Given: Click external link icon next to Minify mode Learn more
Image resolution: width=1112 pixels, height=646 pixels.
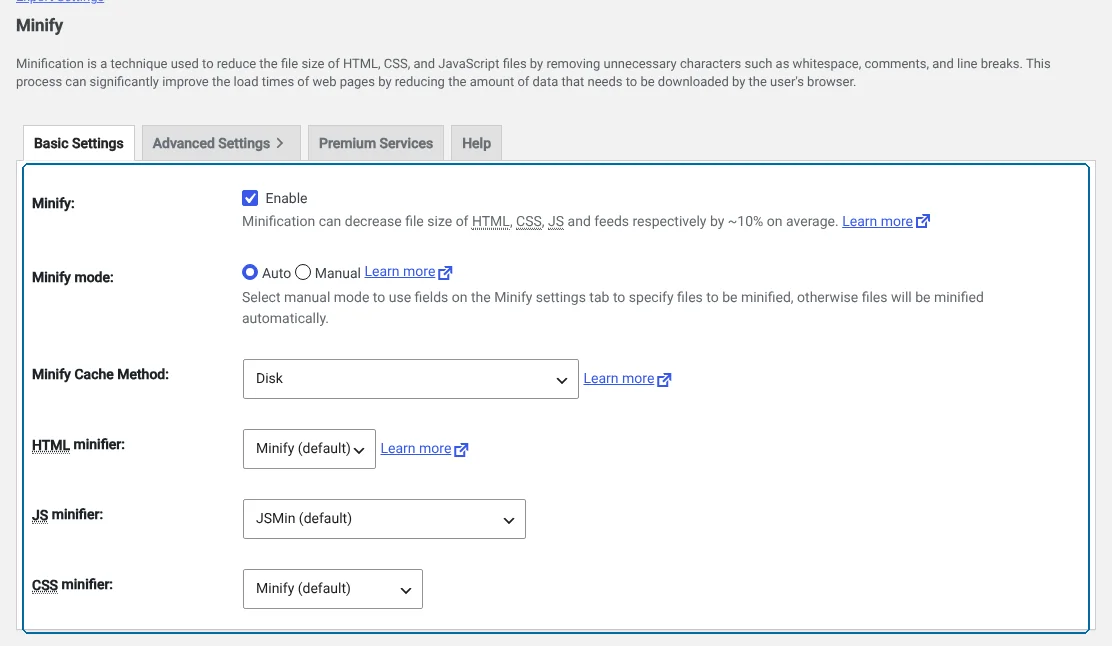Looking at the screenshot, I should tap(445, 272).
